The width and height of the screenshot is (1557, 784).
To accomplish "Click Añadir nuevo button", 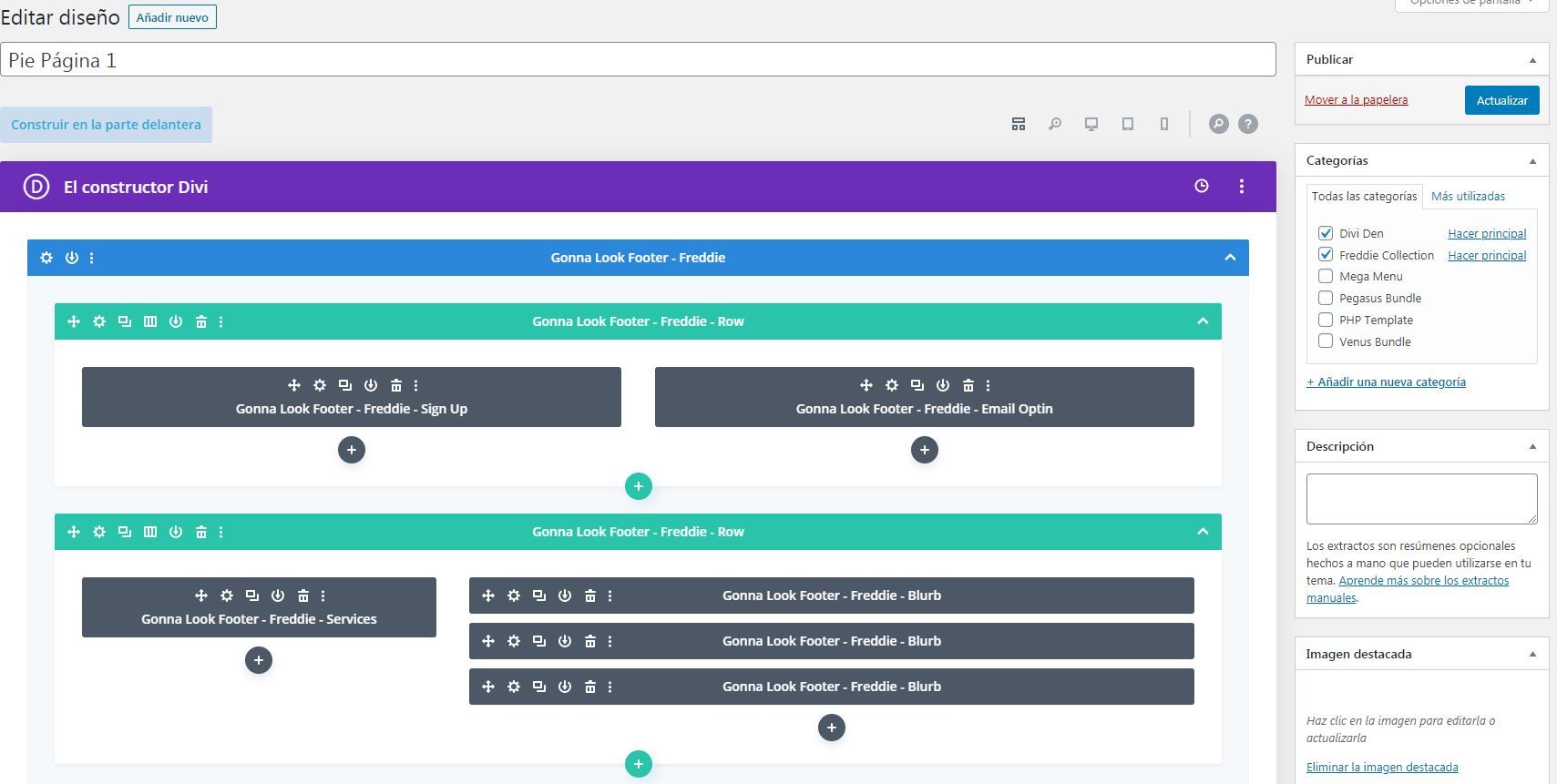I will point(172,17).
